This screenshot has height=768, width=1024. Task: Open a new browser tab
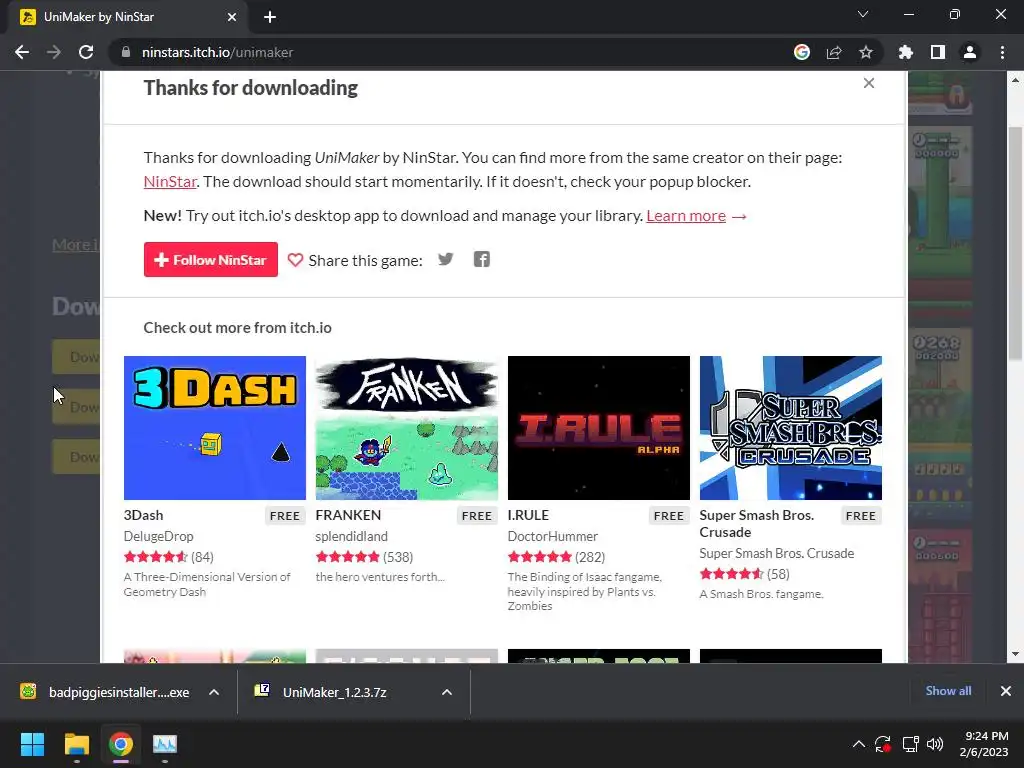[x=270, y=17]
